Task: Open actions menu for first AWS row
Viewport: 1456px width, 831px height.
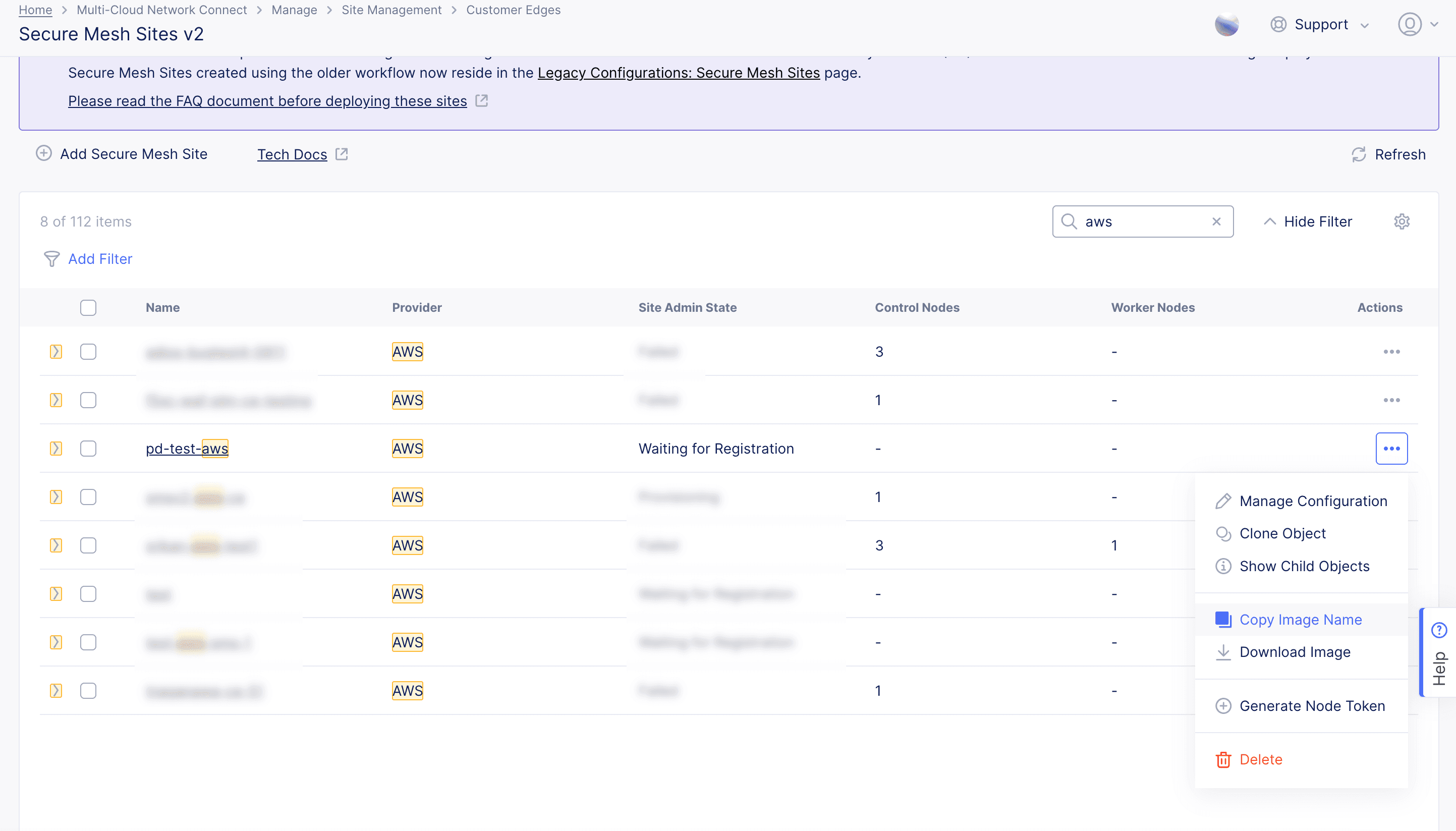Action: pyautogui.click(x=1391, y=352)
